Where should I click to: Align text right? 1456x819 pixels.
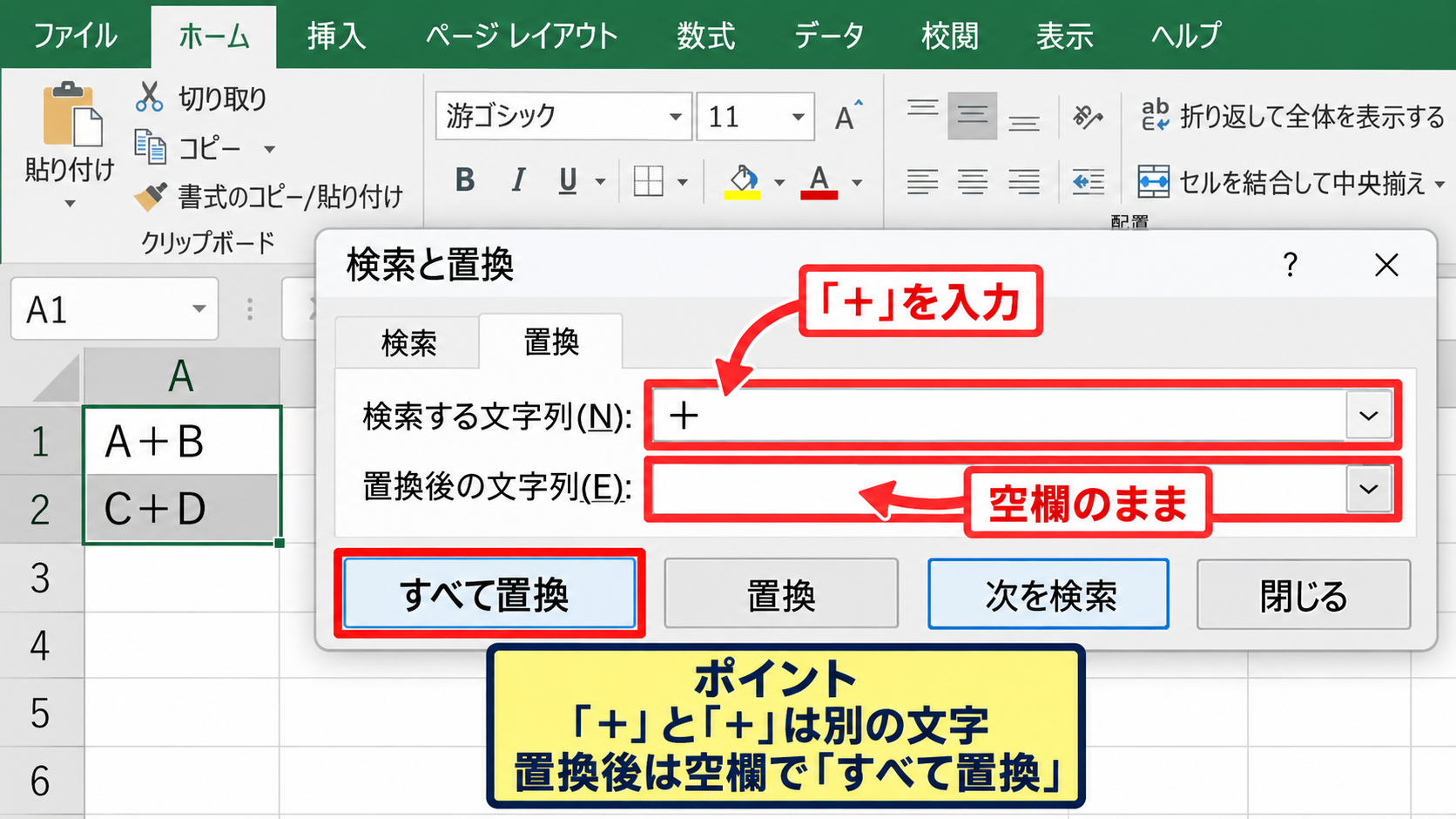(x=1024, y=181)
